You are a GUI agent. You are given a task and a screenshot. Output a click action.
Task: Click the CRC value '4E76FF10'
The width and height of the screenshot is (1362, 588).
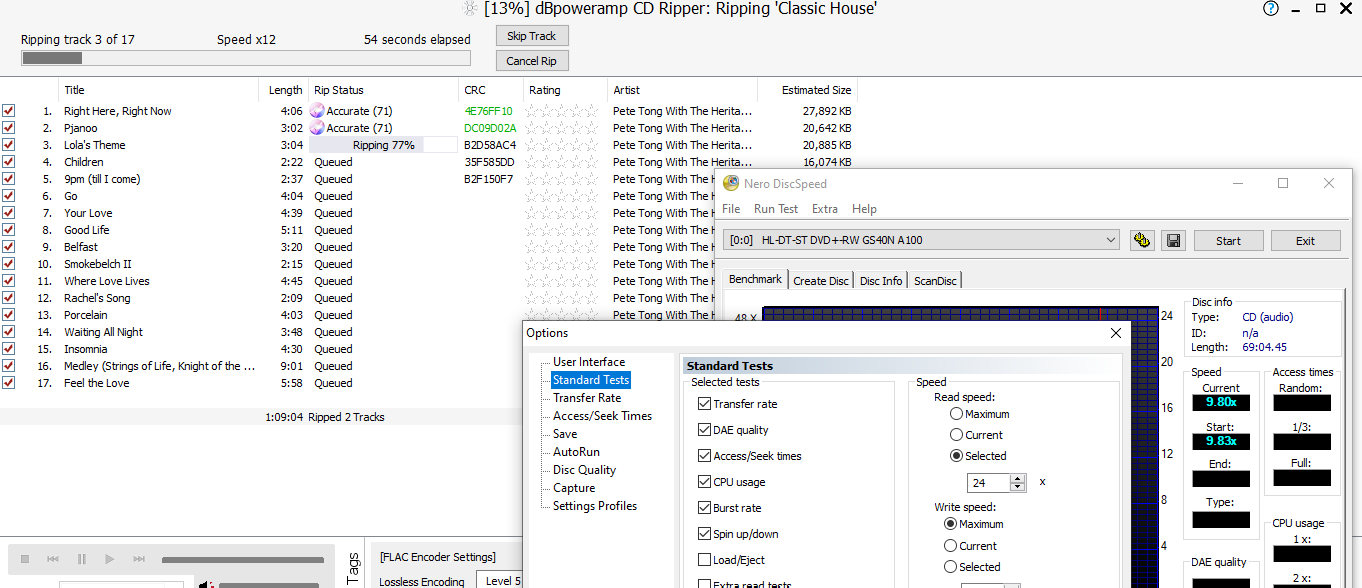pyautogui.click(x=488, y=111)
